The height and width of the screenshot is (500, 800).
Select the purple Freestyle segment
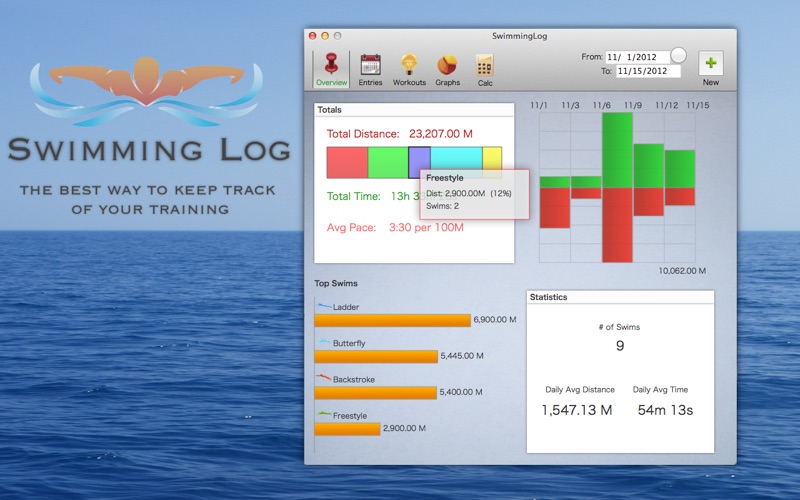click(x=419, y=160)
